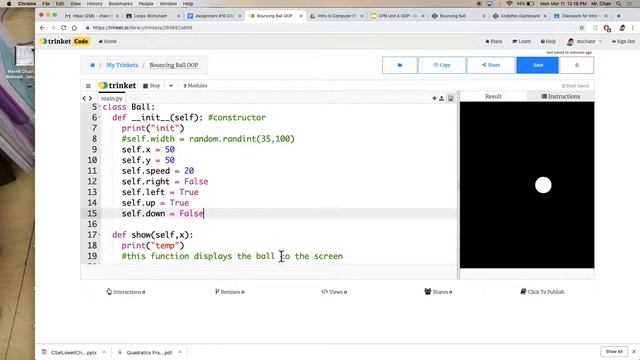Go back in browser history
The image size is (640, 360).
pyautogui.click(x=42, y=28)
